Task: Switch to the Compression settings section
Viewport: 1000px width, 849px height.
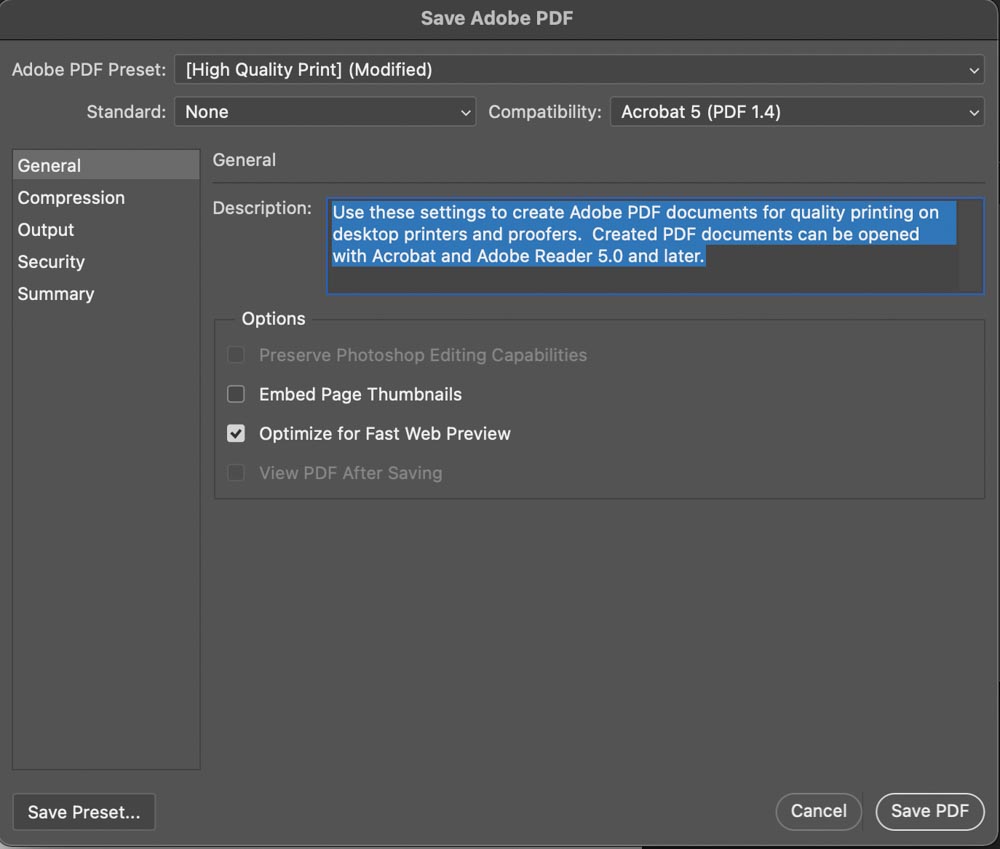Action: 71,198
